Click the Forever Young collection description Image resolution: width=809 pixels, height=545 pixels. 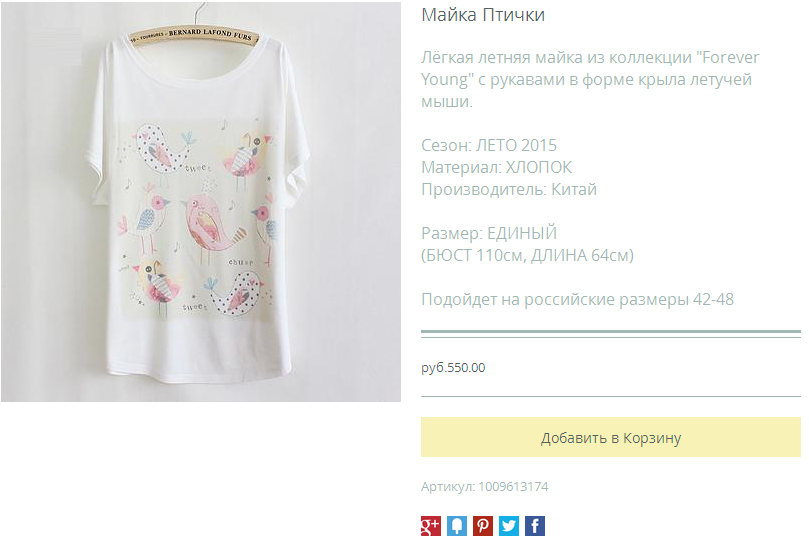click(590, 79)
